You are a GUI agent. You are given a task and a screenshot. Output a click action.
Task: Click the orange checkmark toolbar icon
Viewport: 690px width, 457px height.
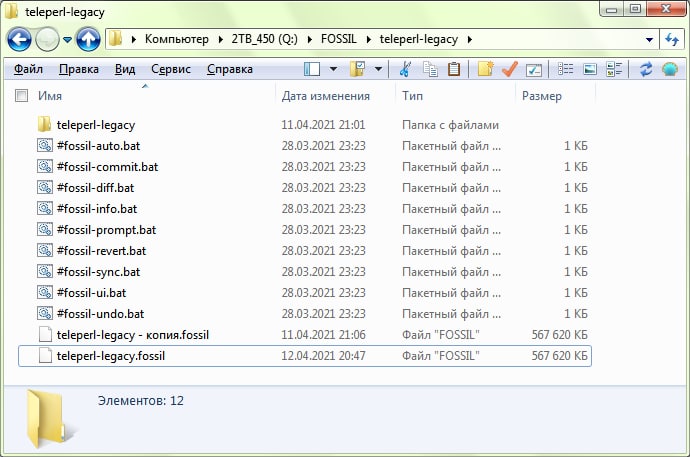(x=510, y=69)
